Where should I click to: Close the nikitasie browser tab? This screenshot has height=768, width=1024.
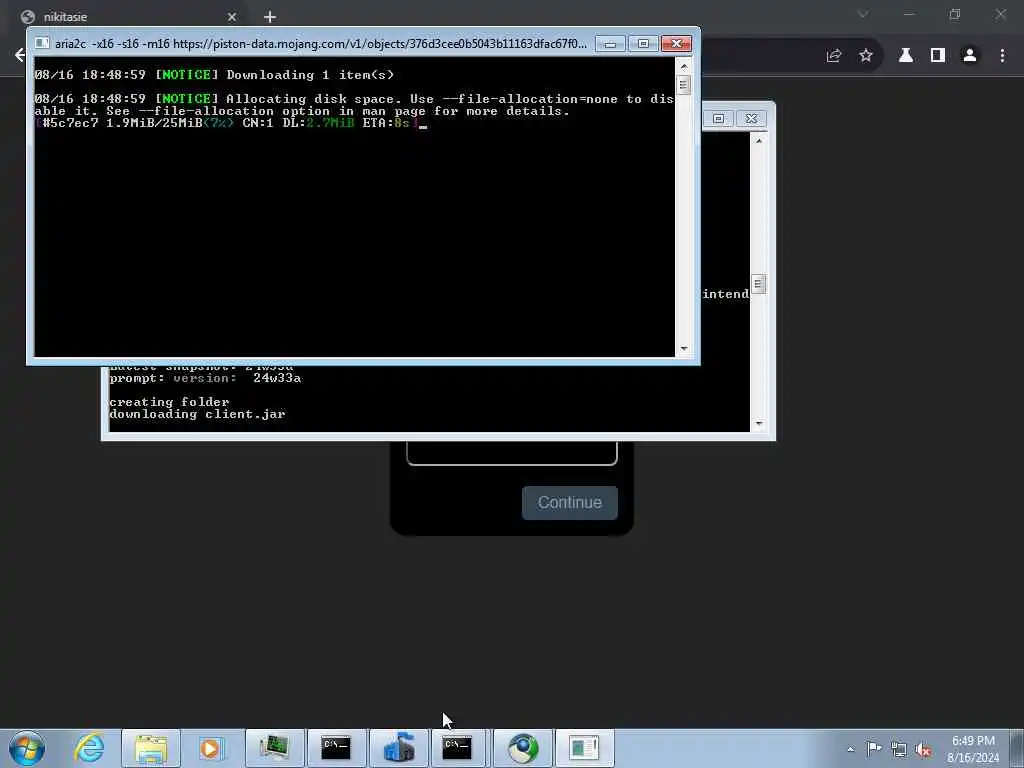pos(232,17)
